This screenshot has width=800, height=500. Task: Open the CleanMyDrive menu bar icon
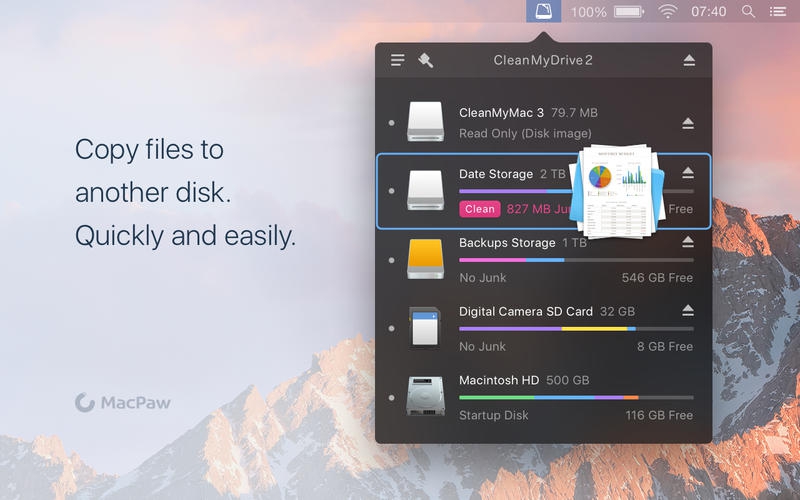click(543, 11)
